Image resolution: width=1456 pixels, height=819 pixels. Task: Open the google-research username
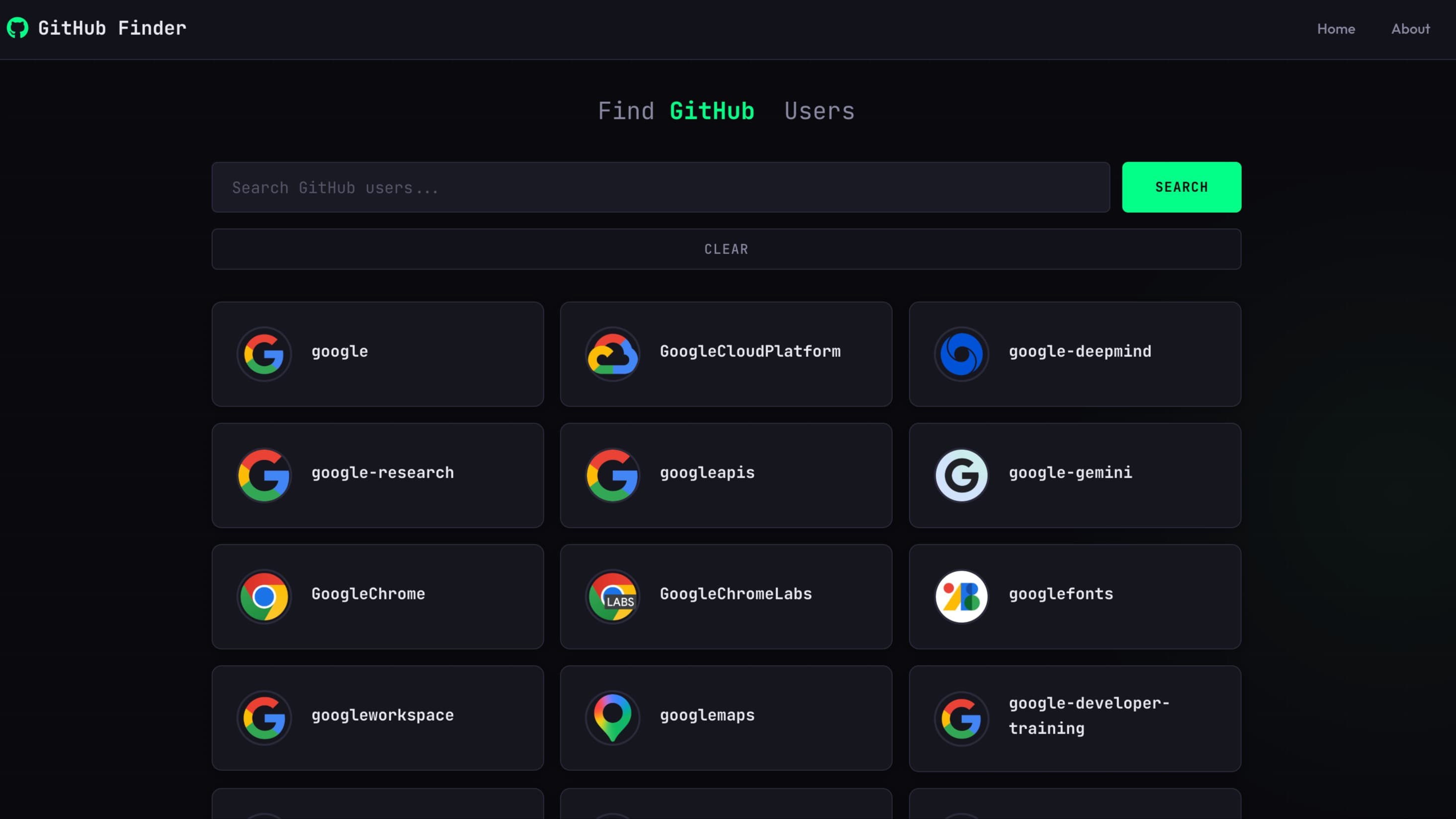click(383, 473)
